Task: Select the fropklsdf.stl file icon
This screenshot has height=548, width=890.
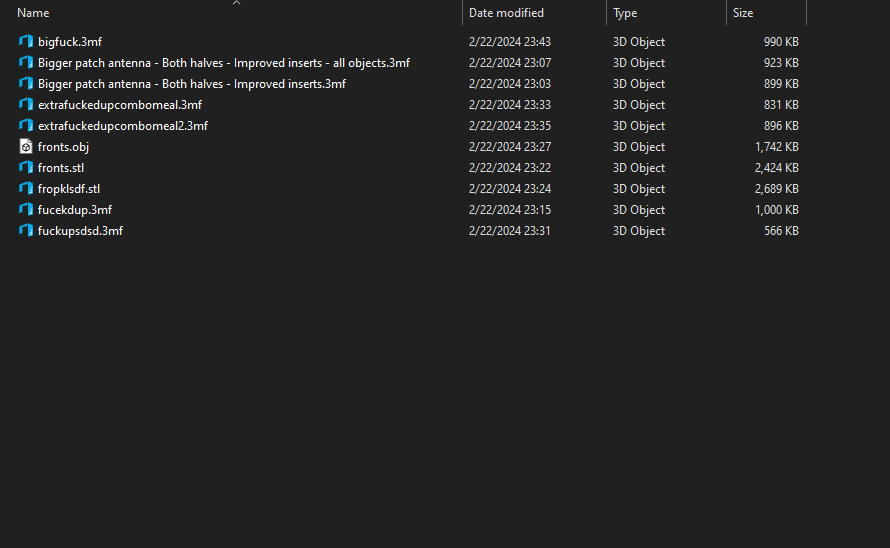Action: pyautogui.click(x=26, y=189)
